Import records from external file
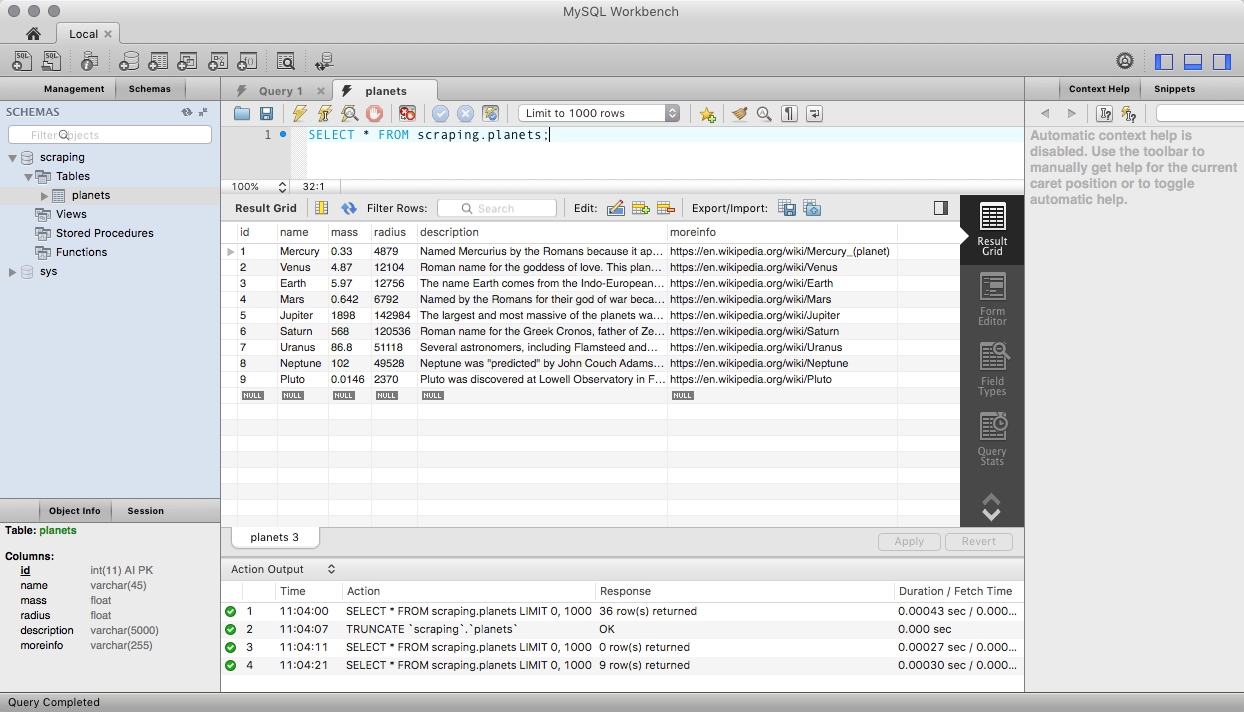Screen dimensions: 1244x712 (x=812, y=208)
